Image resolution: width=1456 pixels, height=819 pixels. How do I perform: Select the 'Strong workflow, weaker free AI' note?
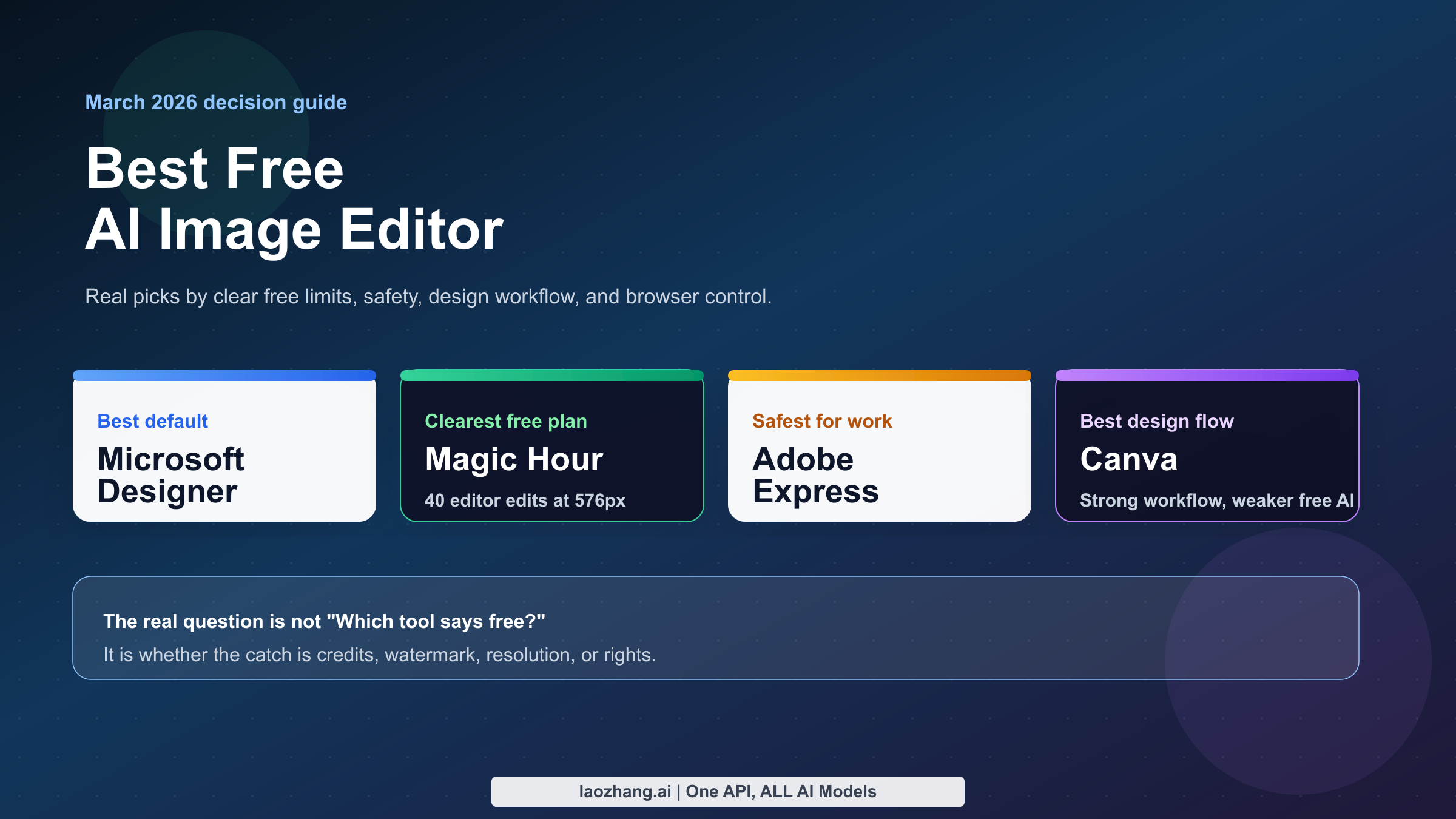1218,500
